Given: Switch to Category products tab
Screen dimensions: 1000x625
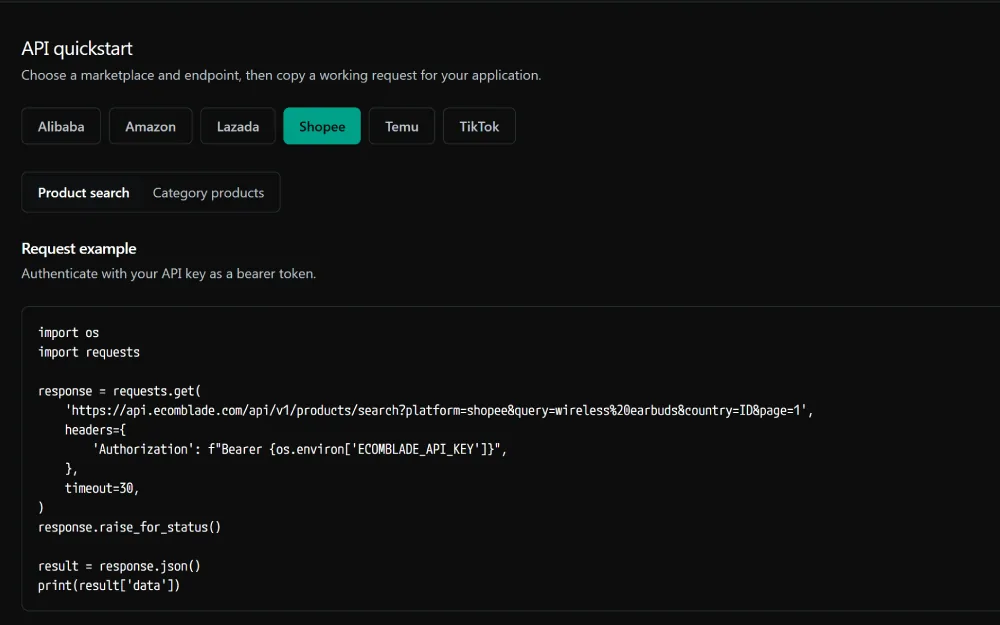Looking at the screenshot, I should point(209,193).
